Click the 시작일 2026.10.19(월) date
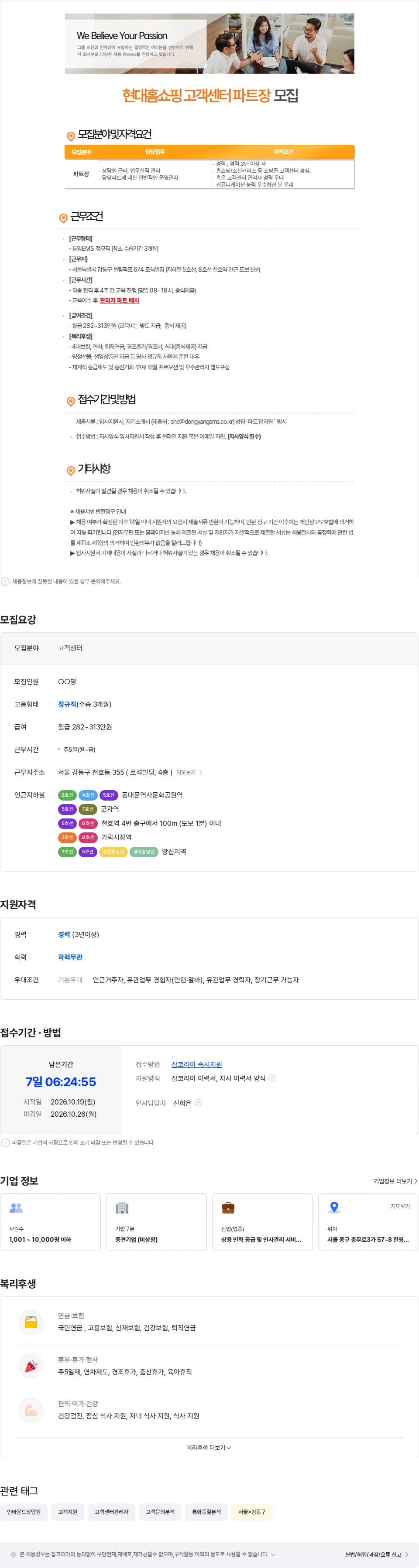Viewport: 419px width, 1568px height. pos(73,1102)
